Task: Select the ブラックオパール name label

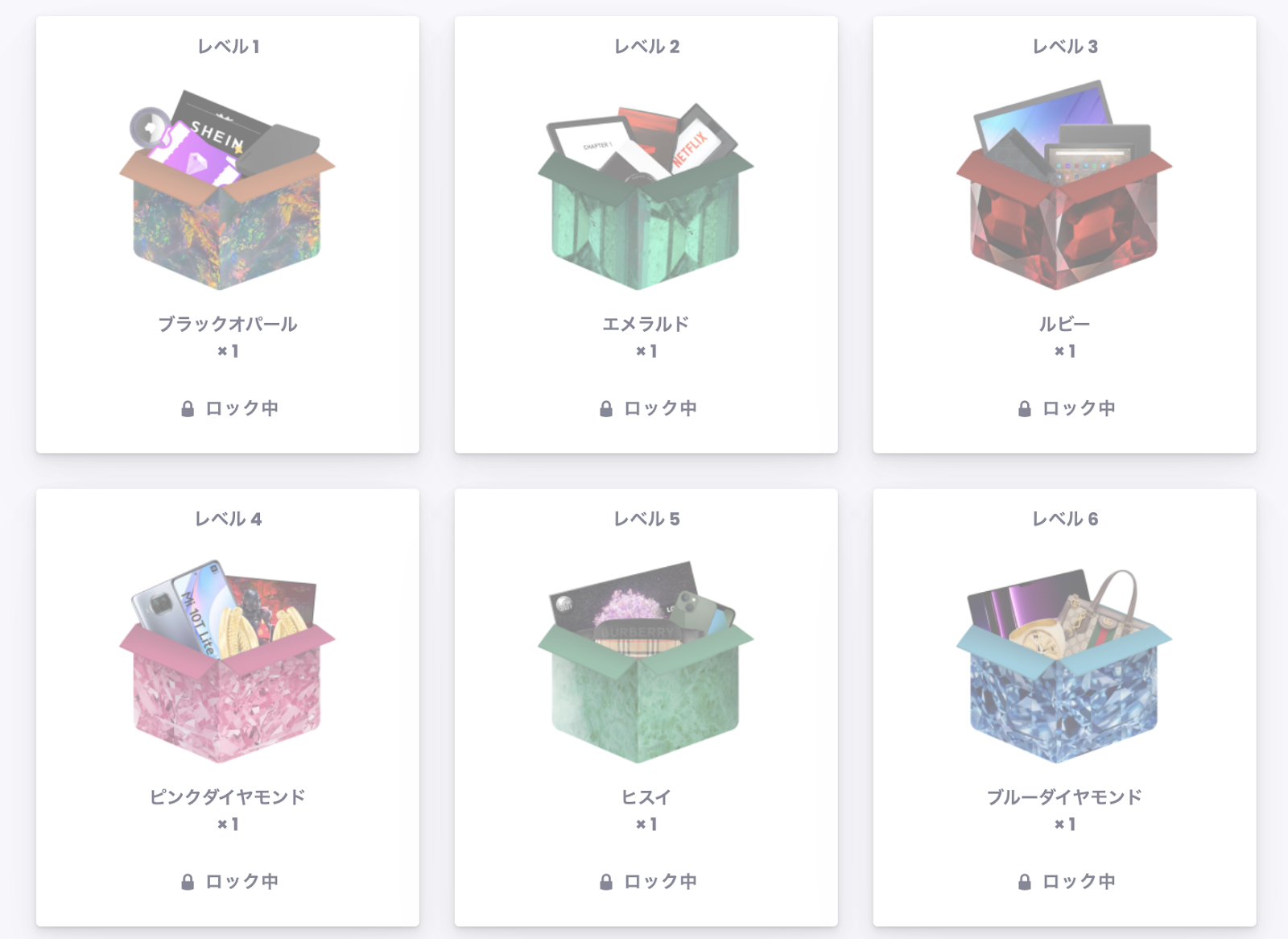Action: 228,324
